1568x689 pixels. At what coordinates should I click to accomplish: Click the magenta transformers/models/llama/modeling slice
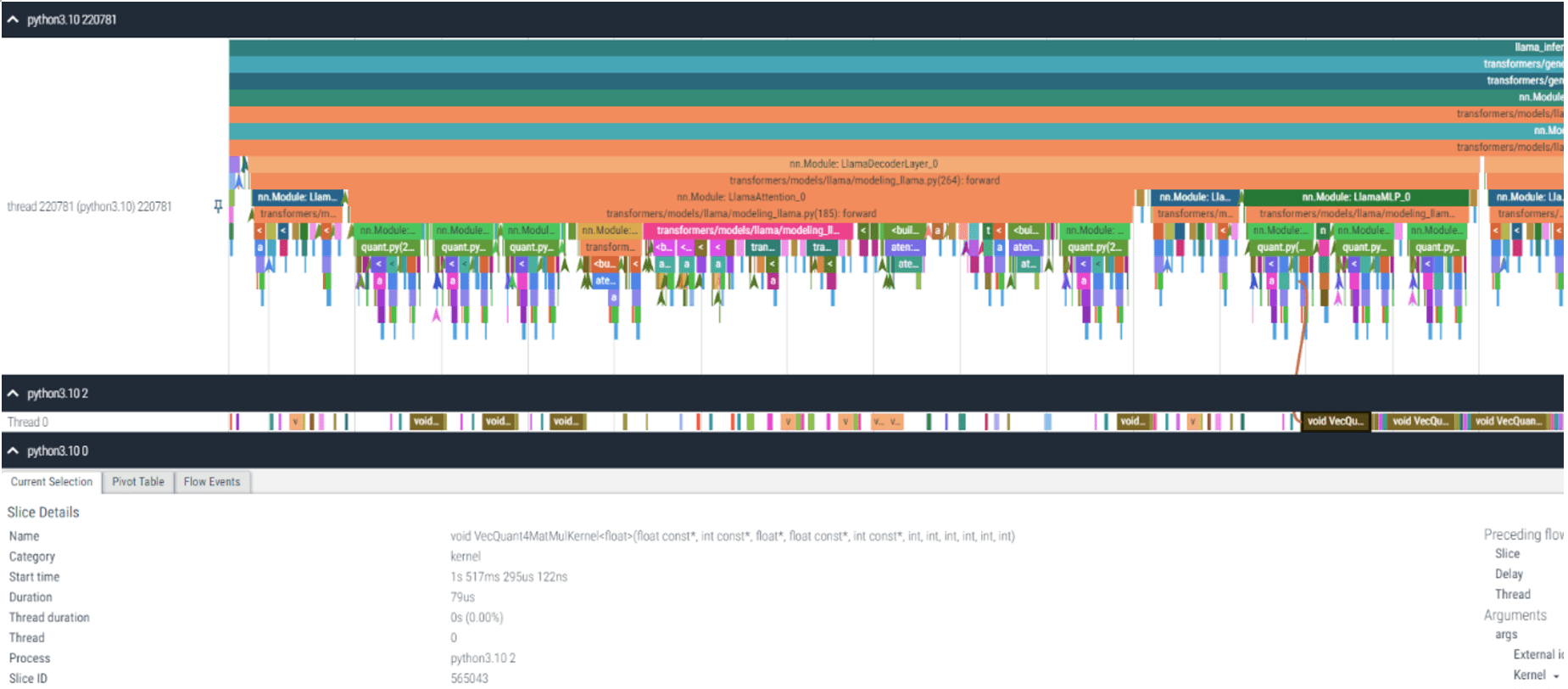[747, 231]
